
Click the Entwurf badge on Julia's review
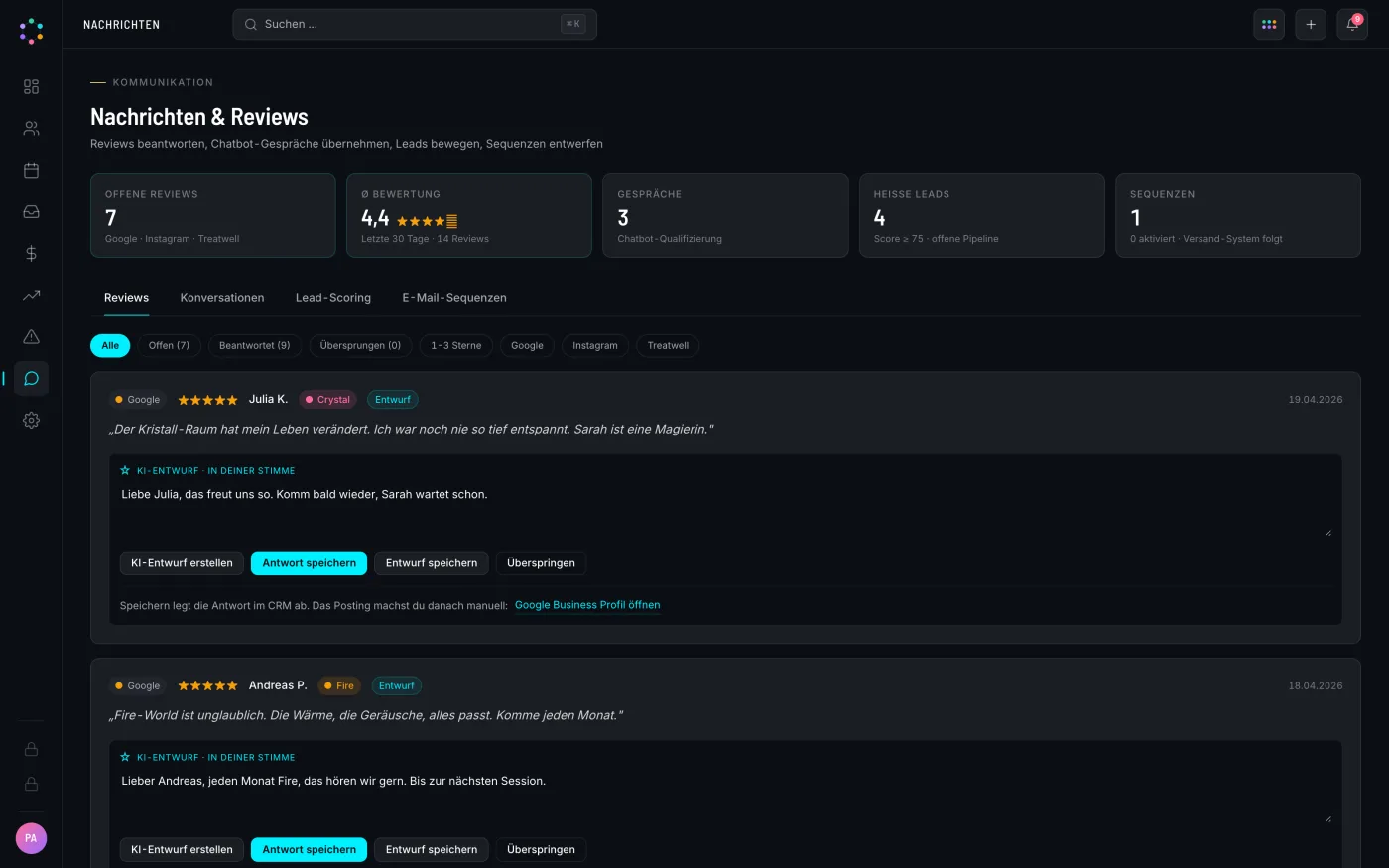coord(393,400)
